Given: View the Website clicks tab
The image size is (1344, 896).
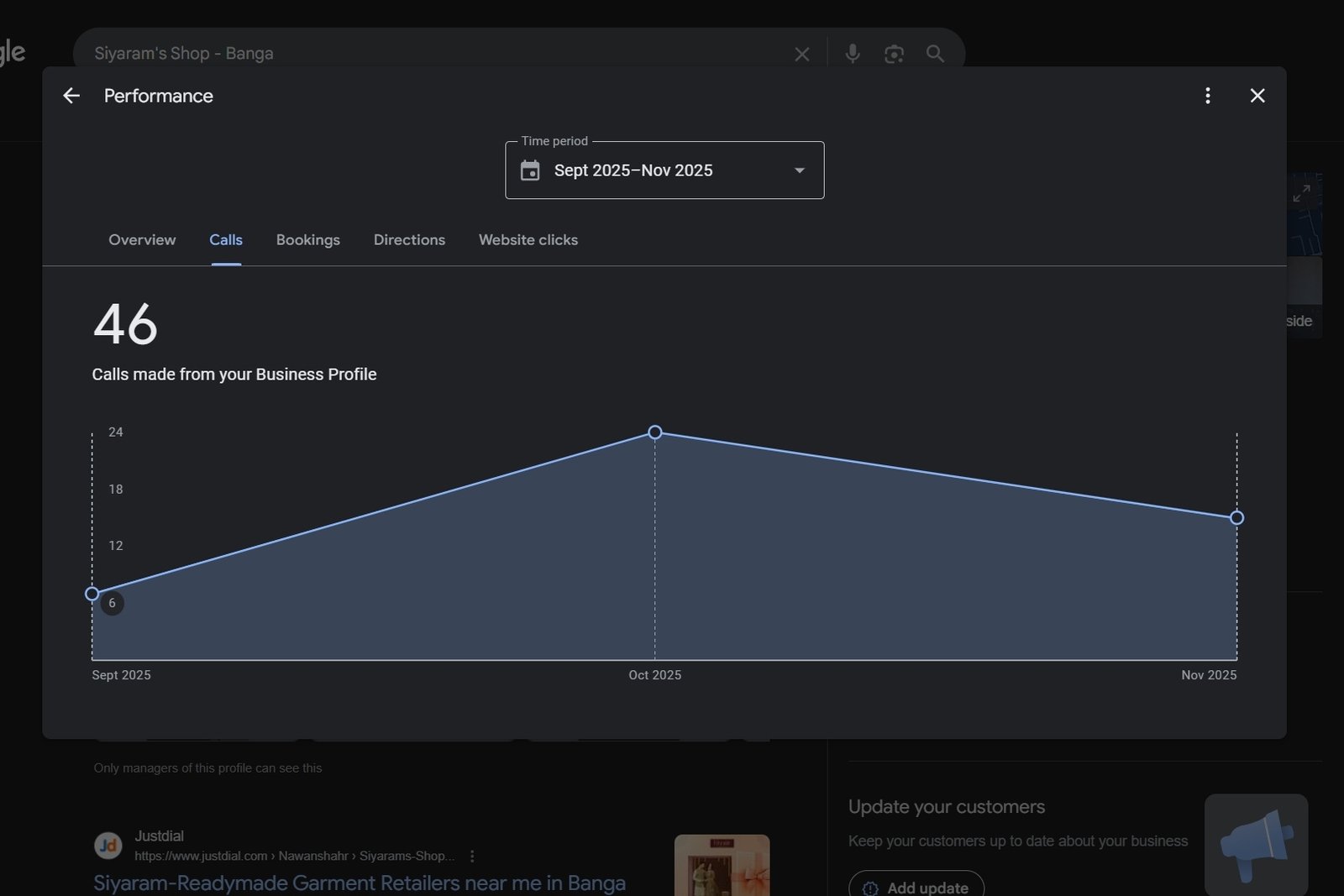Looking at the screenshot, I should [x=528, y=240].
